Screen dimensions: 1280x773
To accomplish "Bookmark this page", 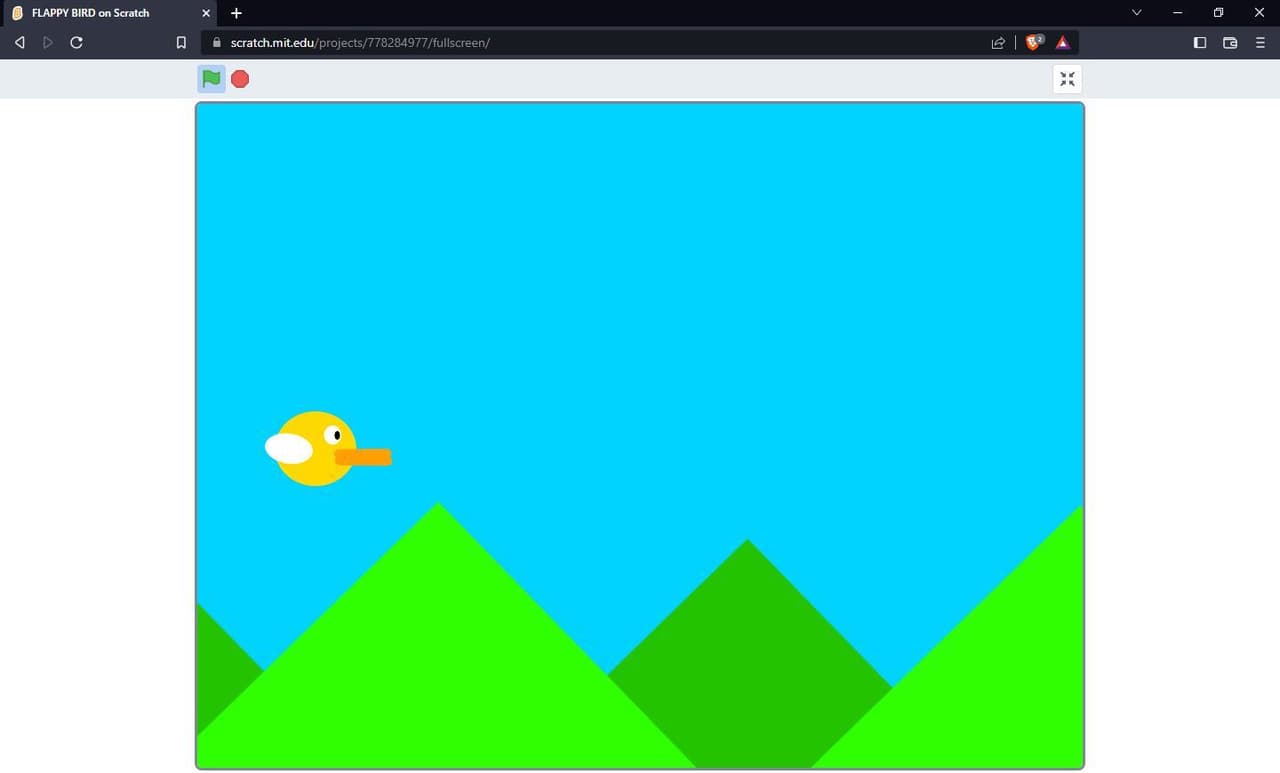I will pos(181,43).
